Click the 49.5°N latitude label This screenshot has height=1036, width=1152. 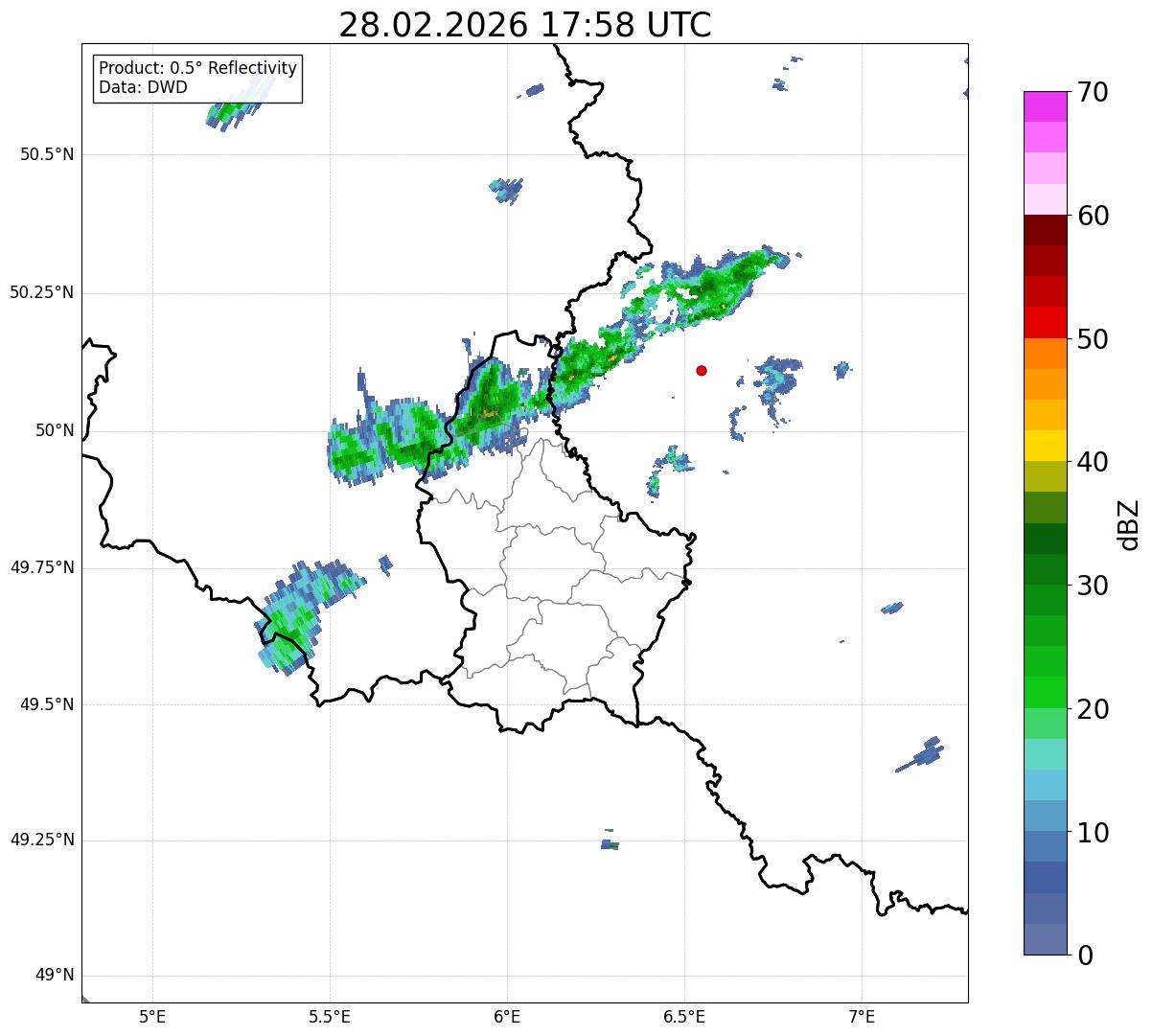point(47,704)
